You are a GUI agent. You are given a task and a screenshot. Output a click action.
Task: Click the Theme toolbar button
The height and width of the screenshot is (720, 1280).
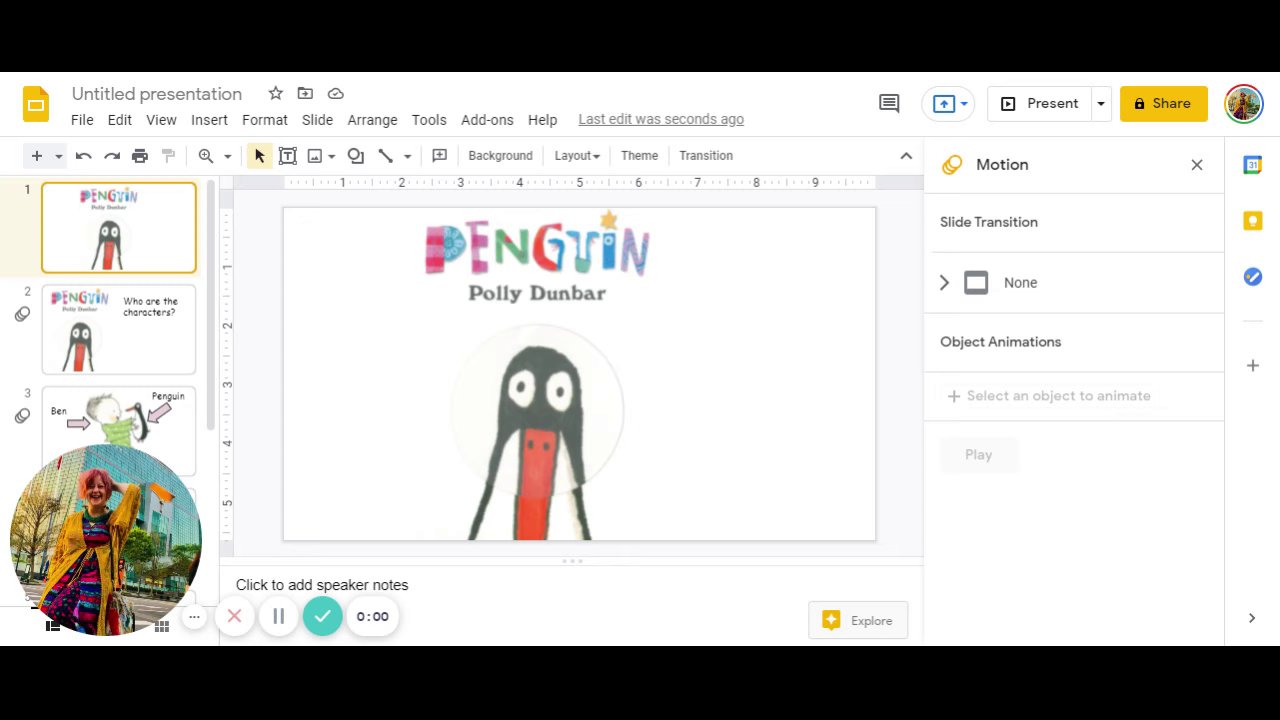(x=639, y=156)
